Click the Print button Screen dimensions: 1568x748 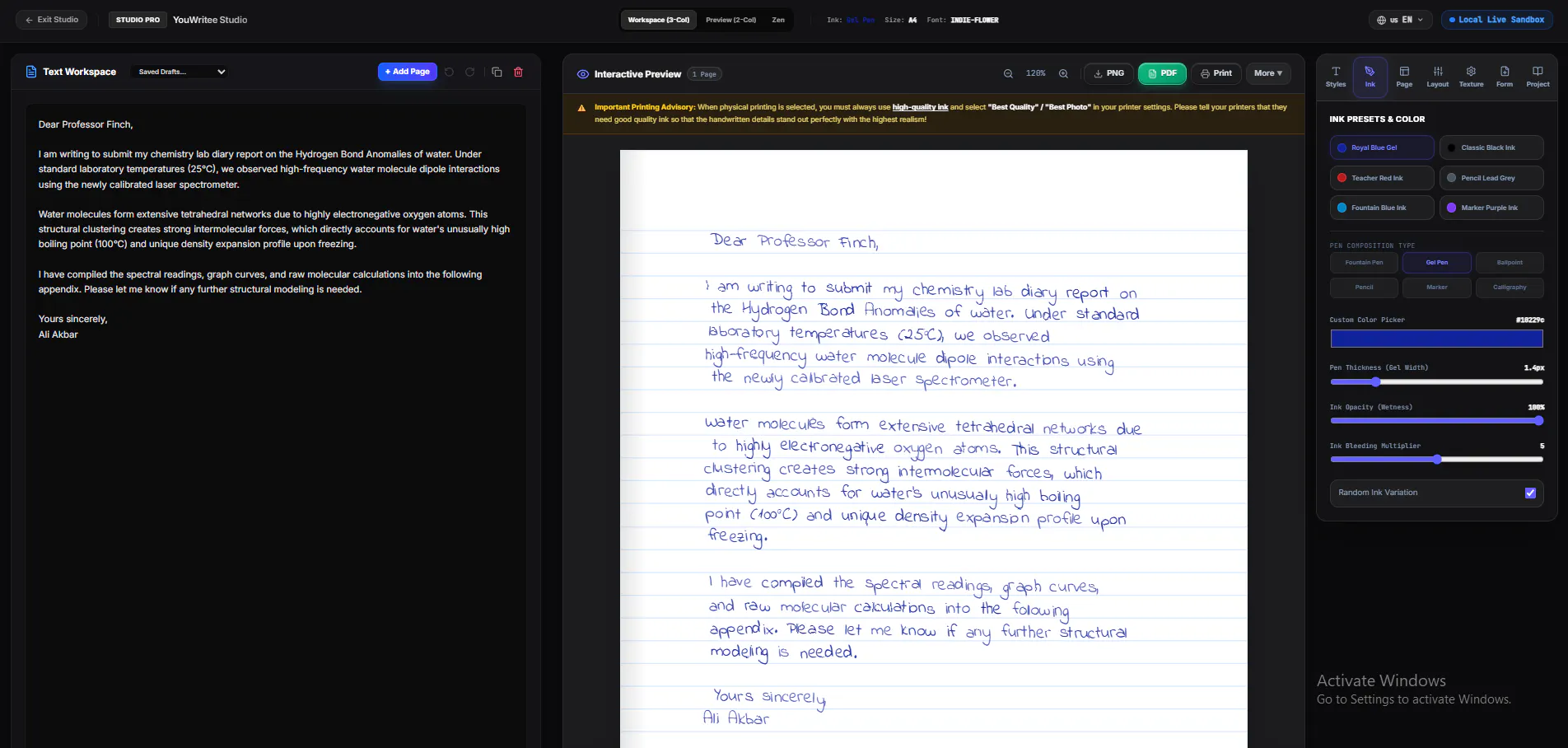tap(1216, 73)
